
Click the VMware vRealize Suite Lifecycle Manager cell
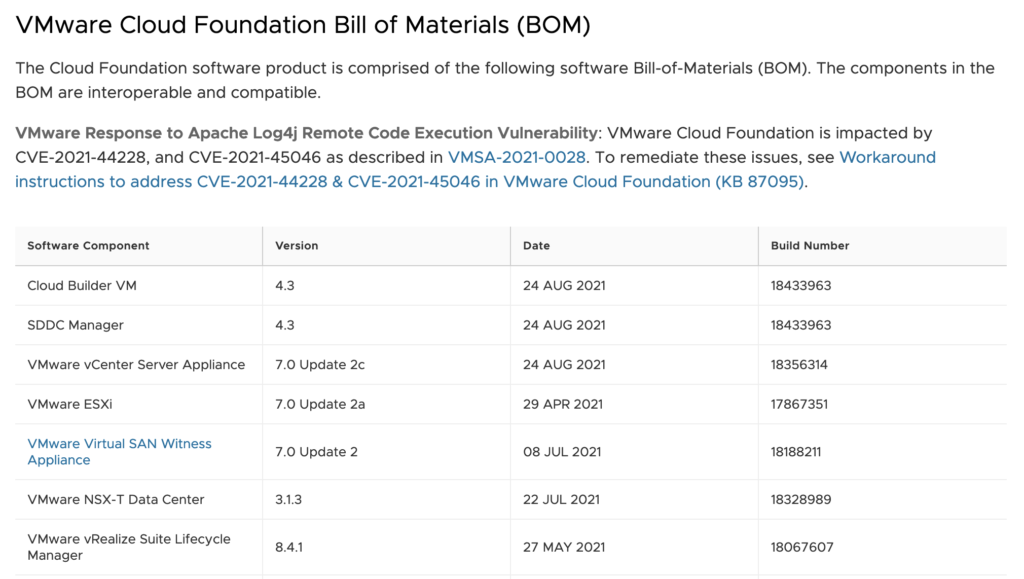128,547
